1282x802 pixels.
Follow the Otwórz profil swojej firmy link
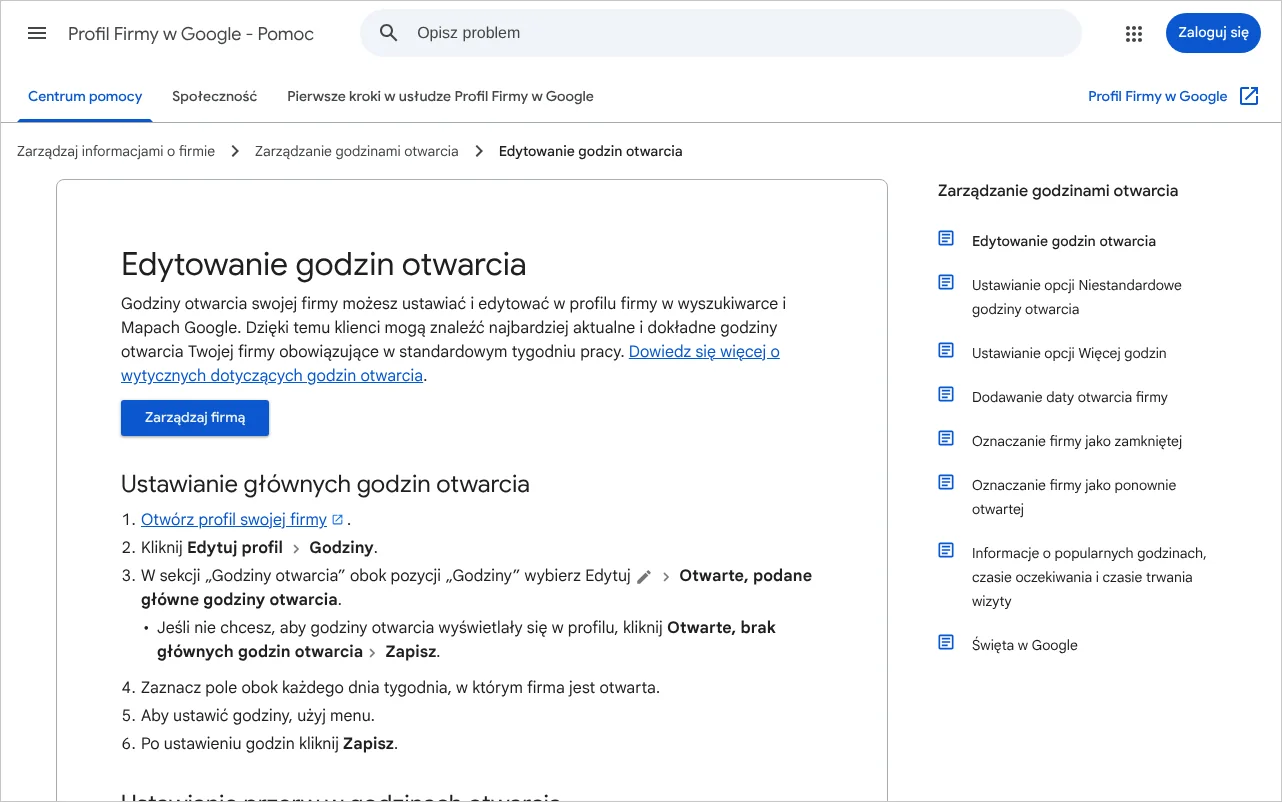[234, 520]
